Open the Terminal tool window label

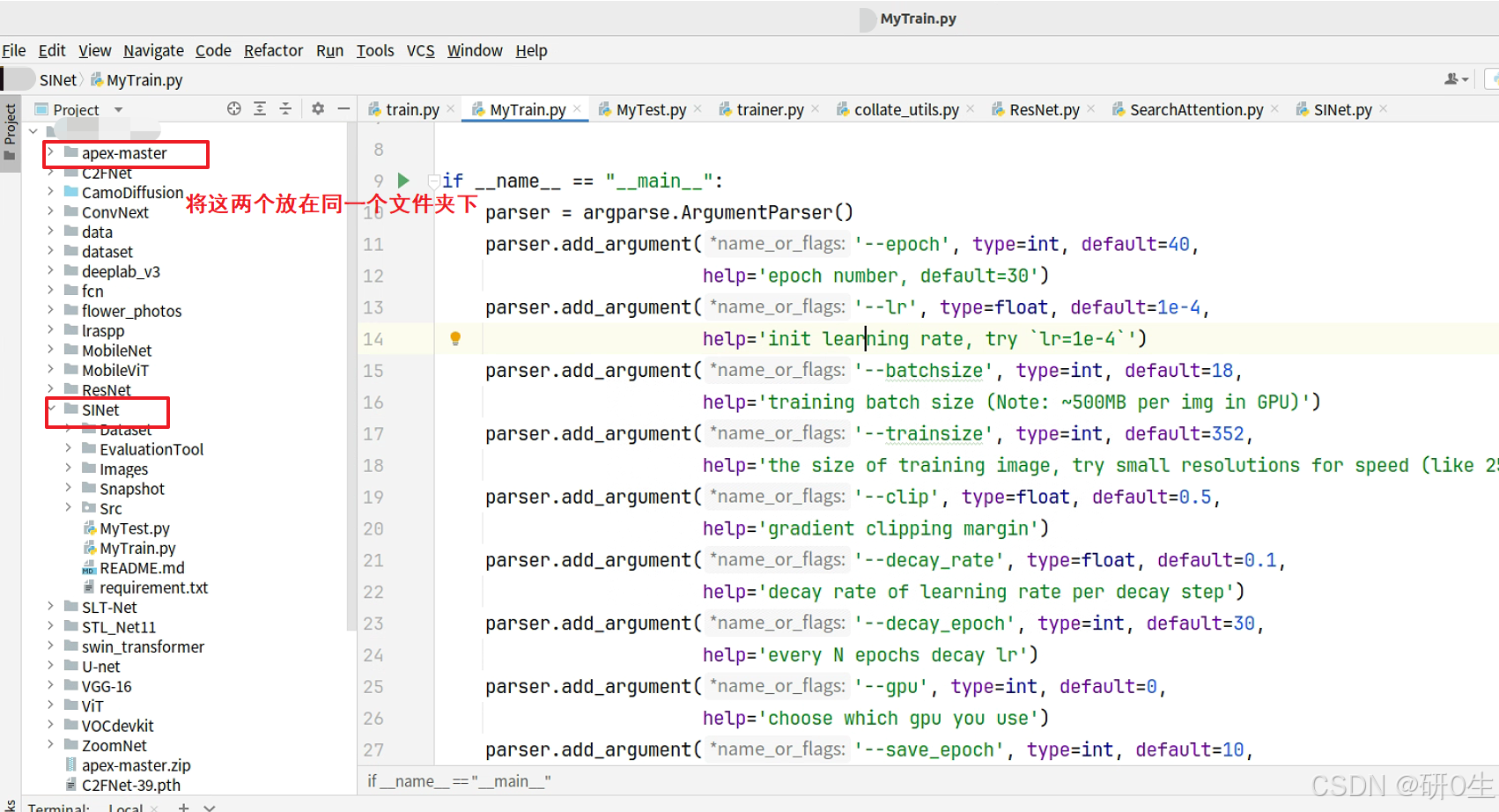pyautogui.click(x=58, y=807)
